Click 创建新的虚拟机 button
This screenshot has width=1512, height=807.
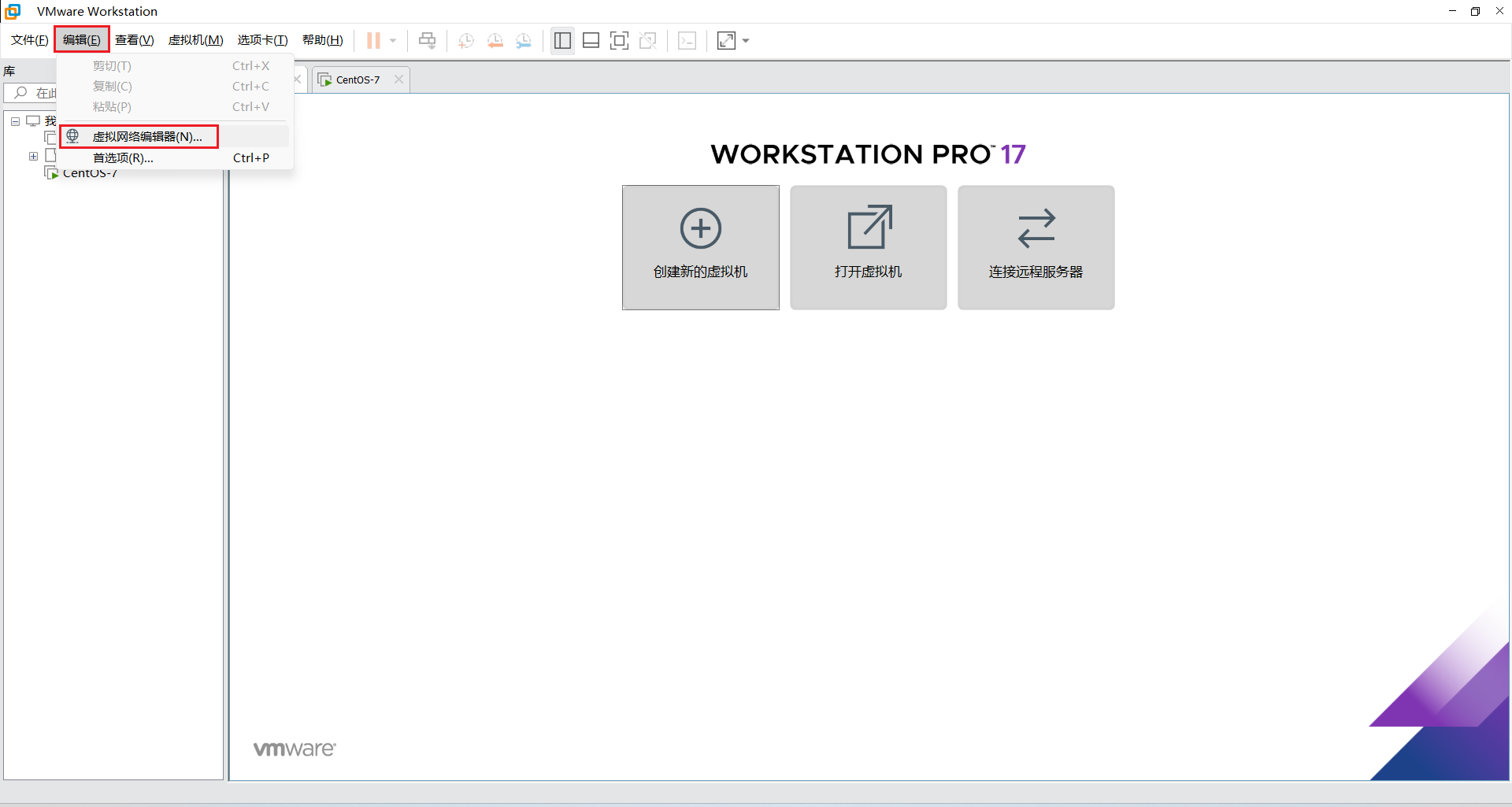pyautogui.click(x=701, y=247)
